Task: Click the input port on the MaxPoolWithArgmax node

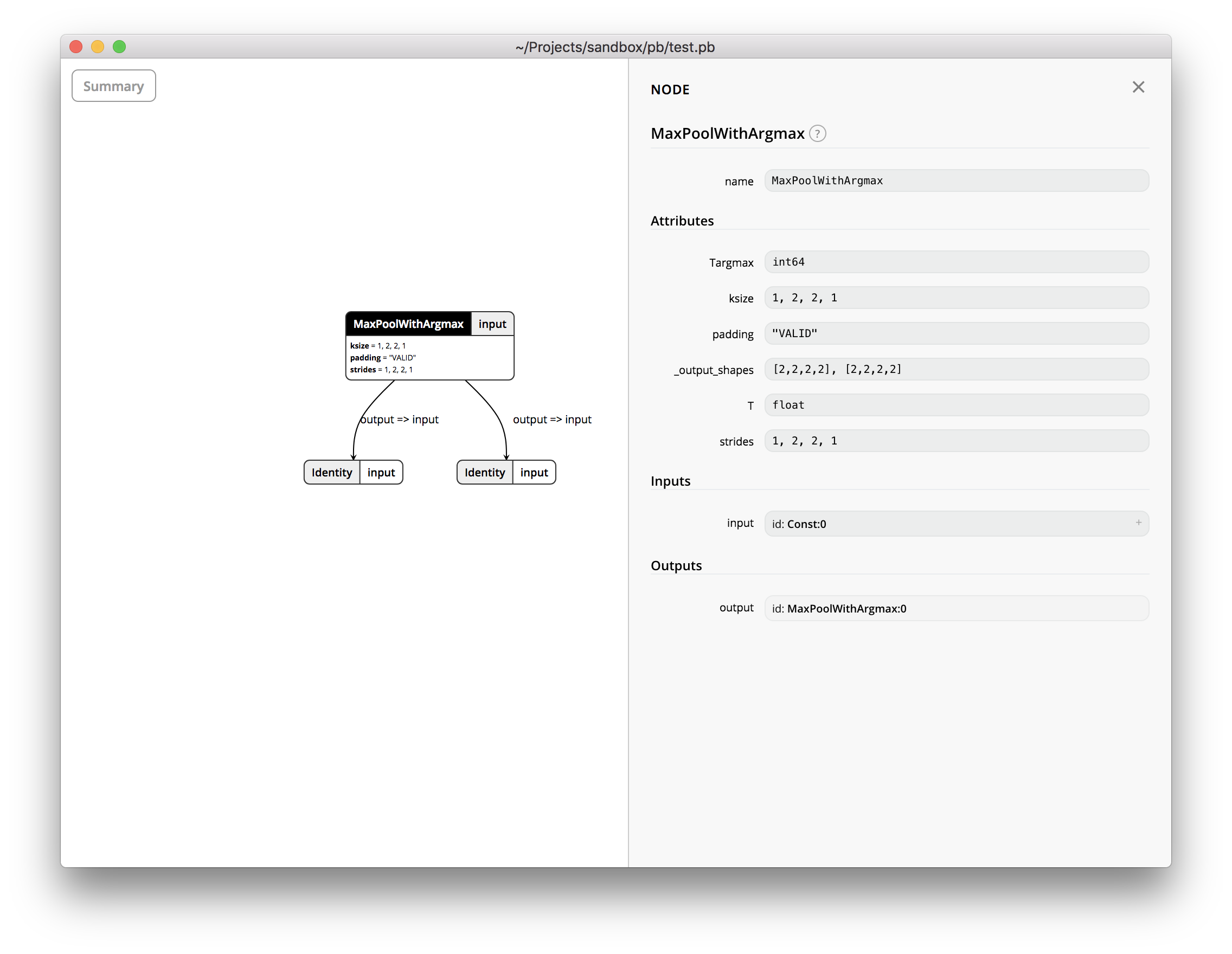Action: pyautogui.click(x=492, y=324)
